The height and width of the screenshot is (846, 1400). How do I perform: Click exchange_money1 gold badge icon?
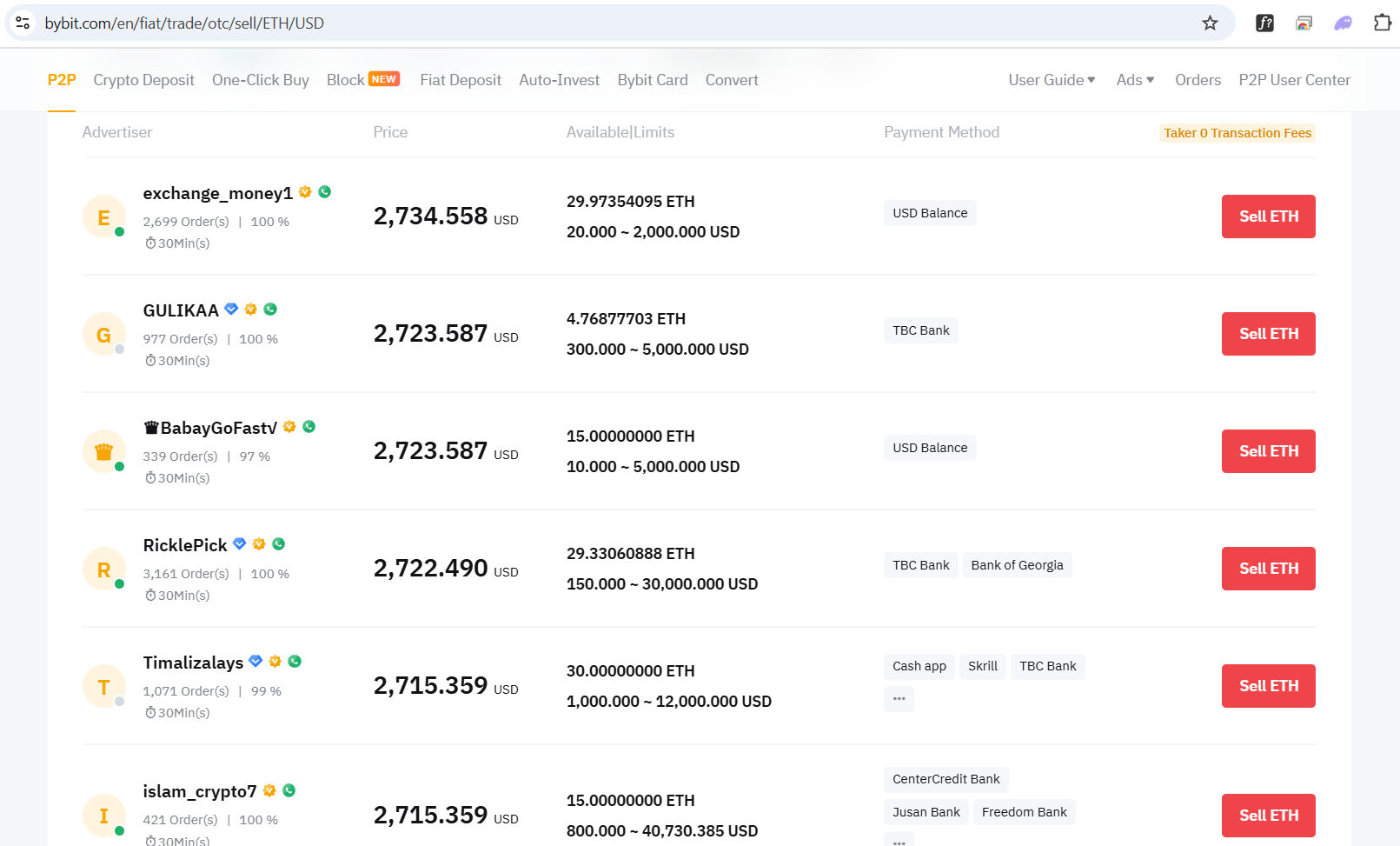point(305,191)
